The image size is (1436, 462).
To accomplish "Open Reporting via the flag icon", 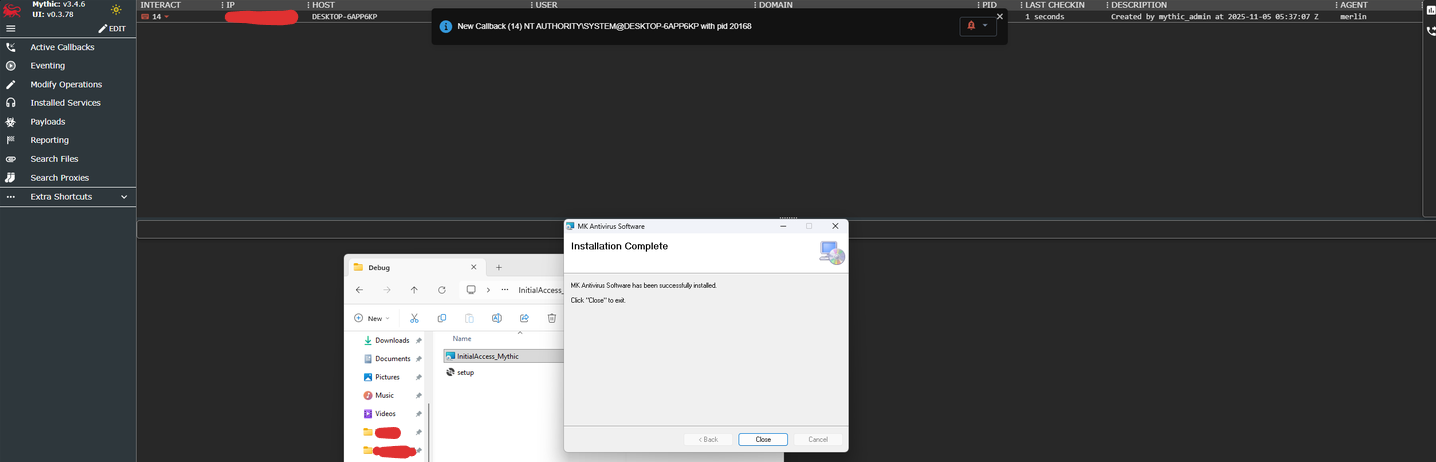I will click(11, 141).
